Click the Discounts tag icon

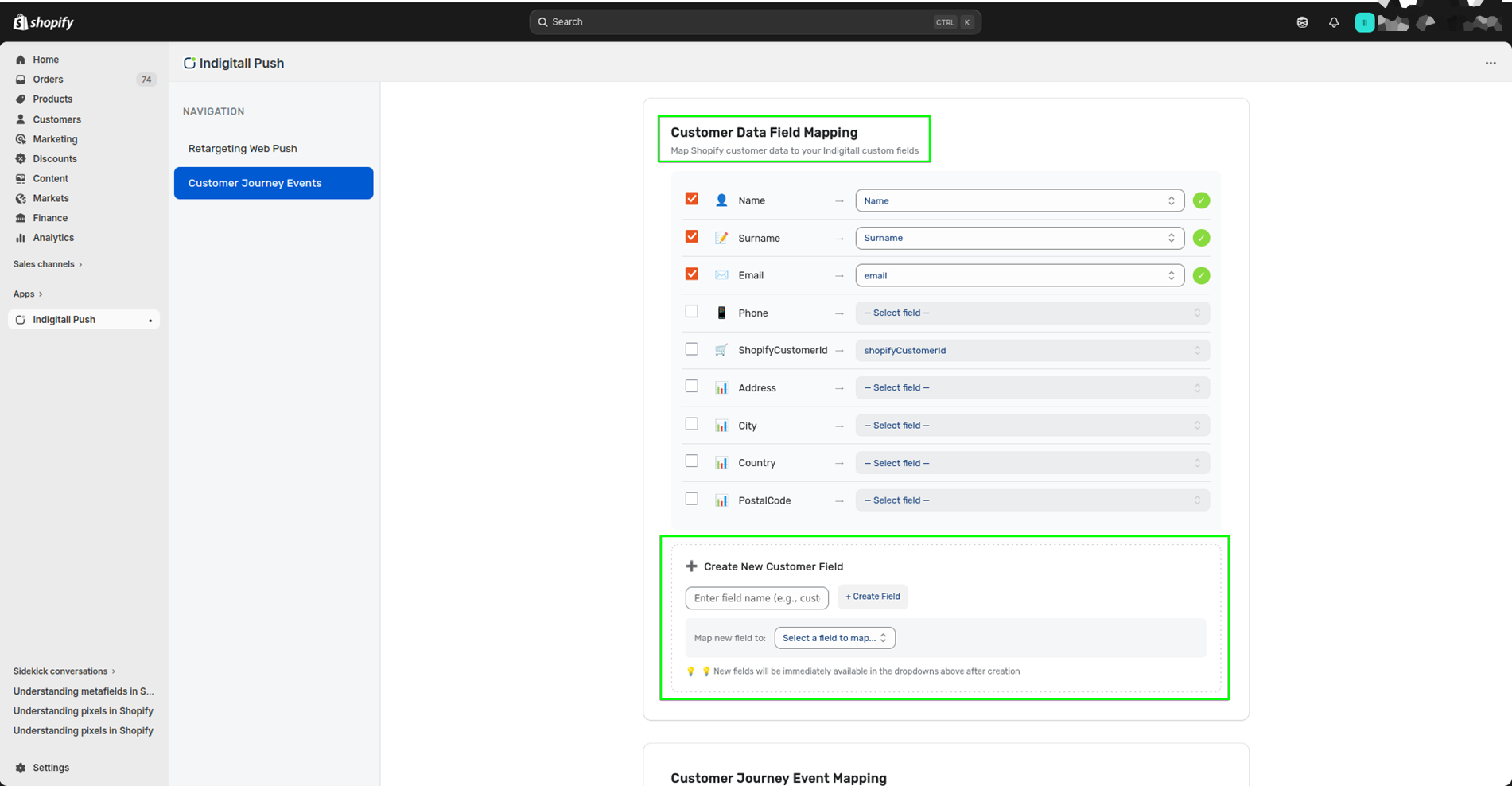[x=21, y=158]
